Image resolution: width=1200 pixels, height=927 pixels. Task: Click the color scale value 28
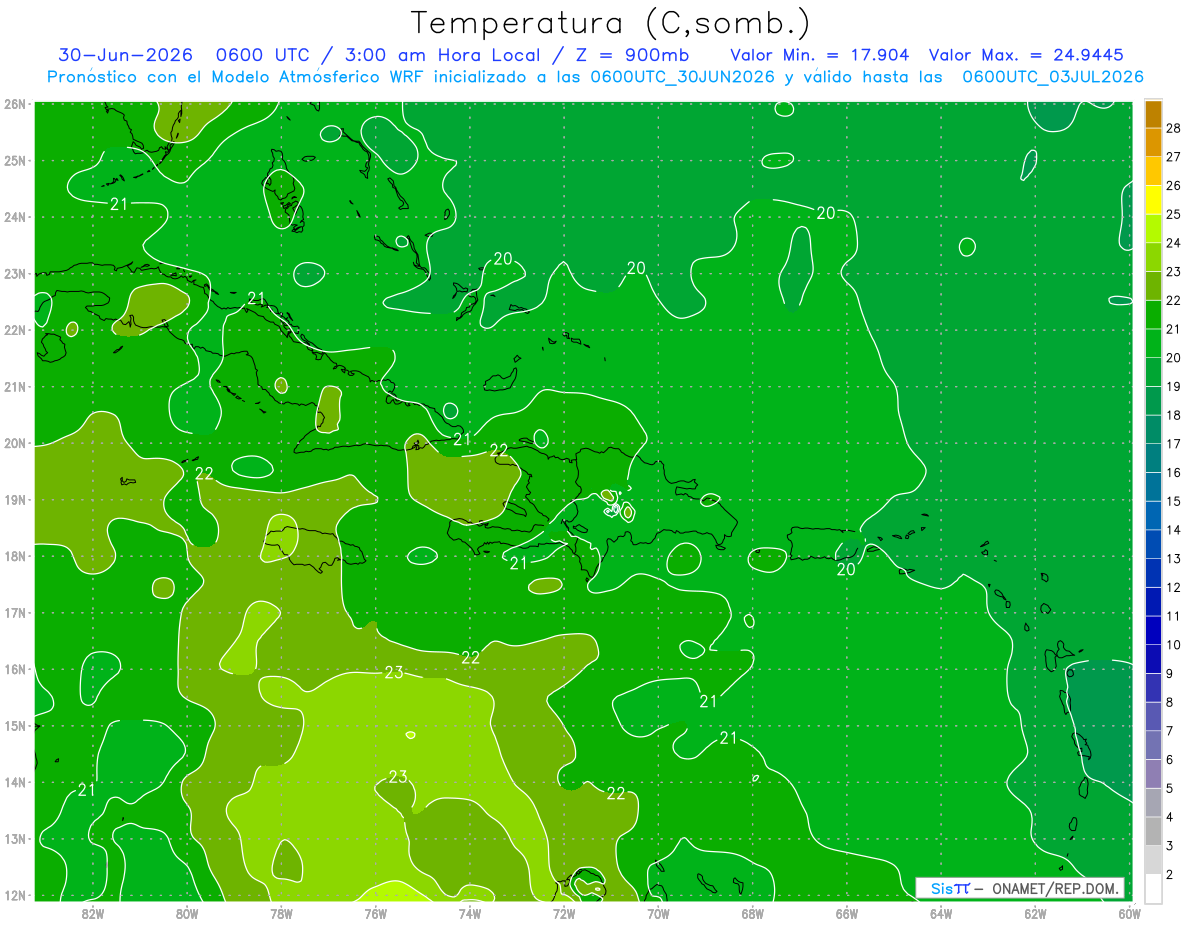point(1173,128)
